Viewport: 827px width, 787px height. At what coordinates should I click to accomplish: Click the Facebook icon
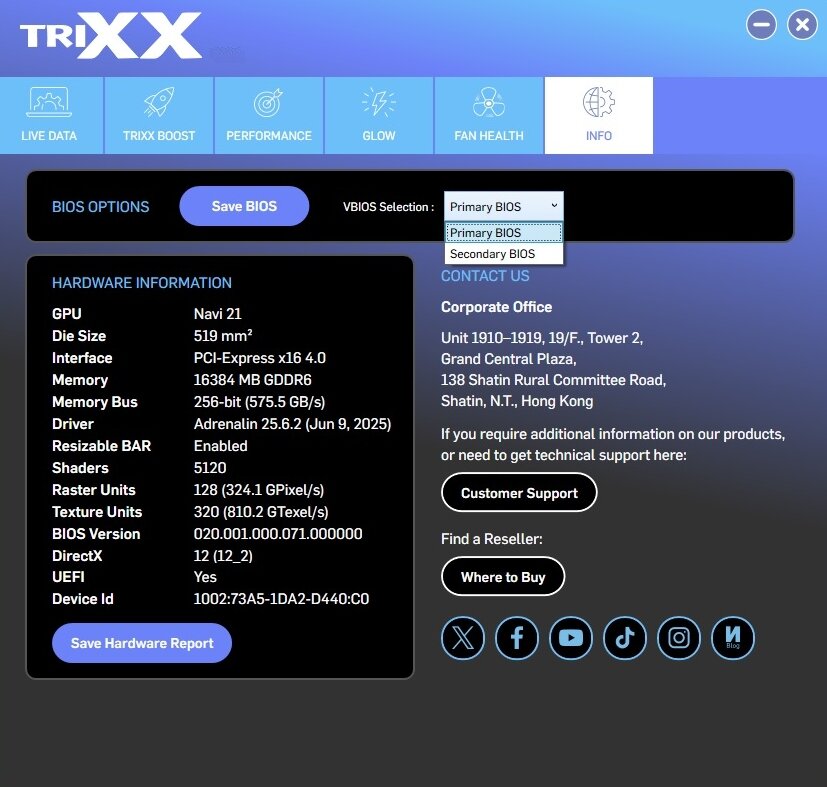coord(516,638)
